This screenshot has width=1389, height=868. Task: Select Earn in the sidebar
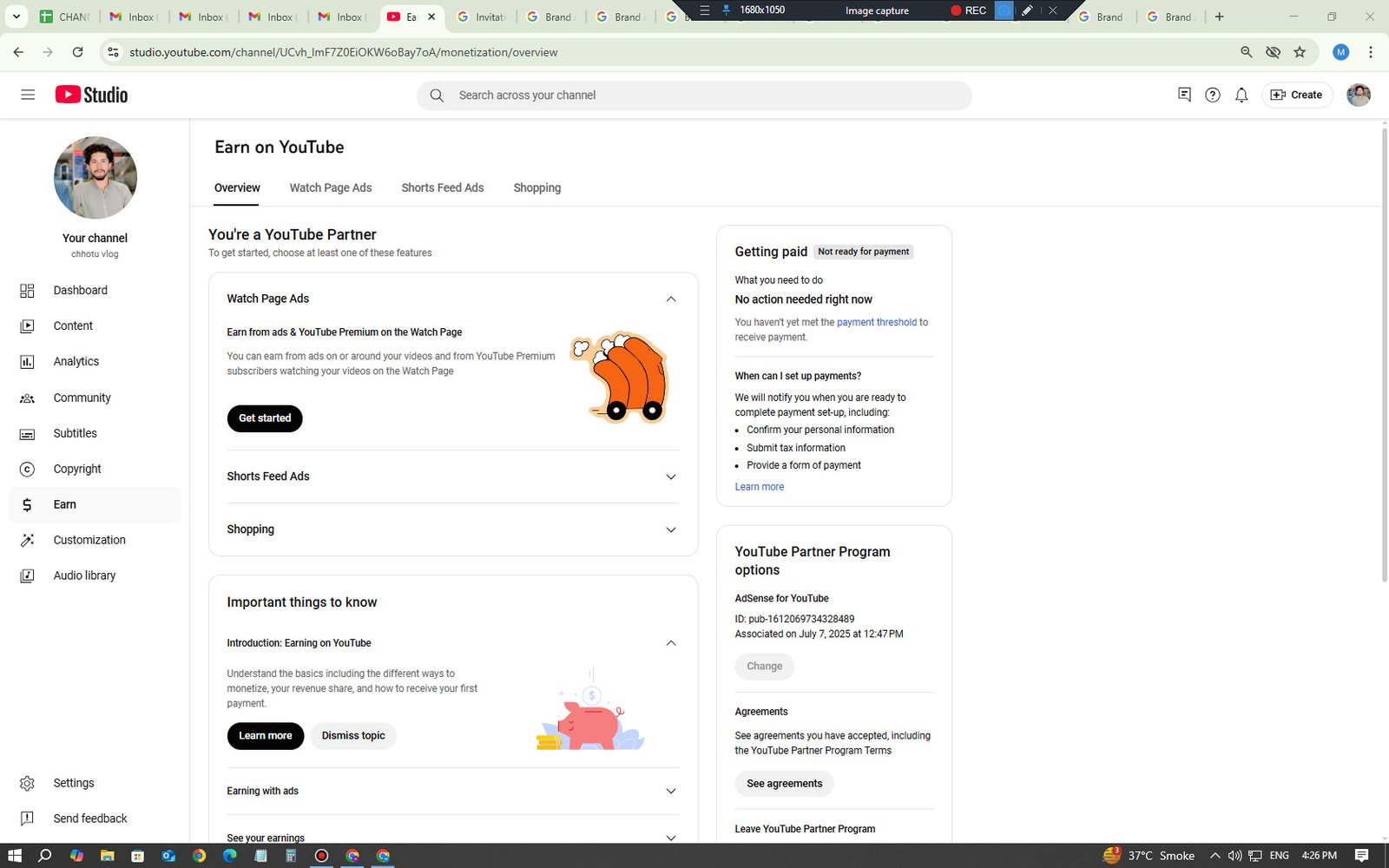click(x=95, y=504)
